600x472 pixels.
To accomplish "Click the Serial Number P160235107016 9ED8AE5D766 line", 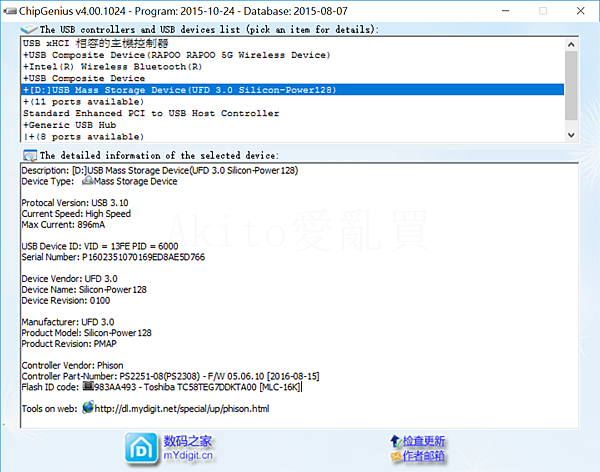I will pyautogui.click(x=113, y=257).
